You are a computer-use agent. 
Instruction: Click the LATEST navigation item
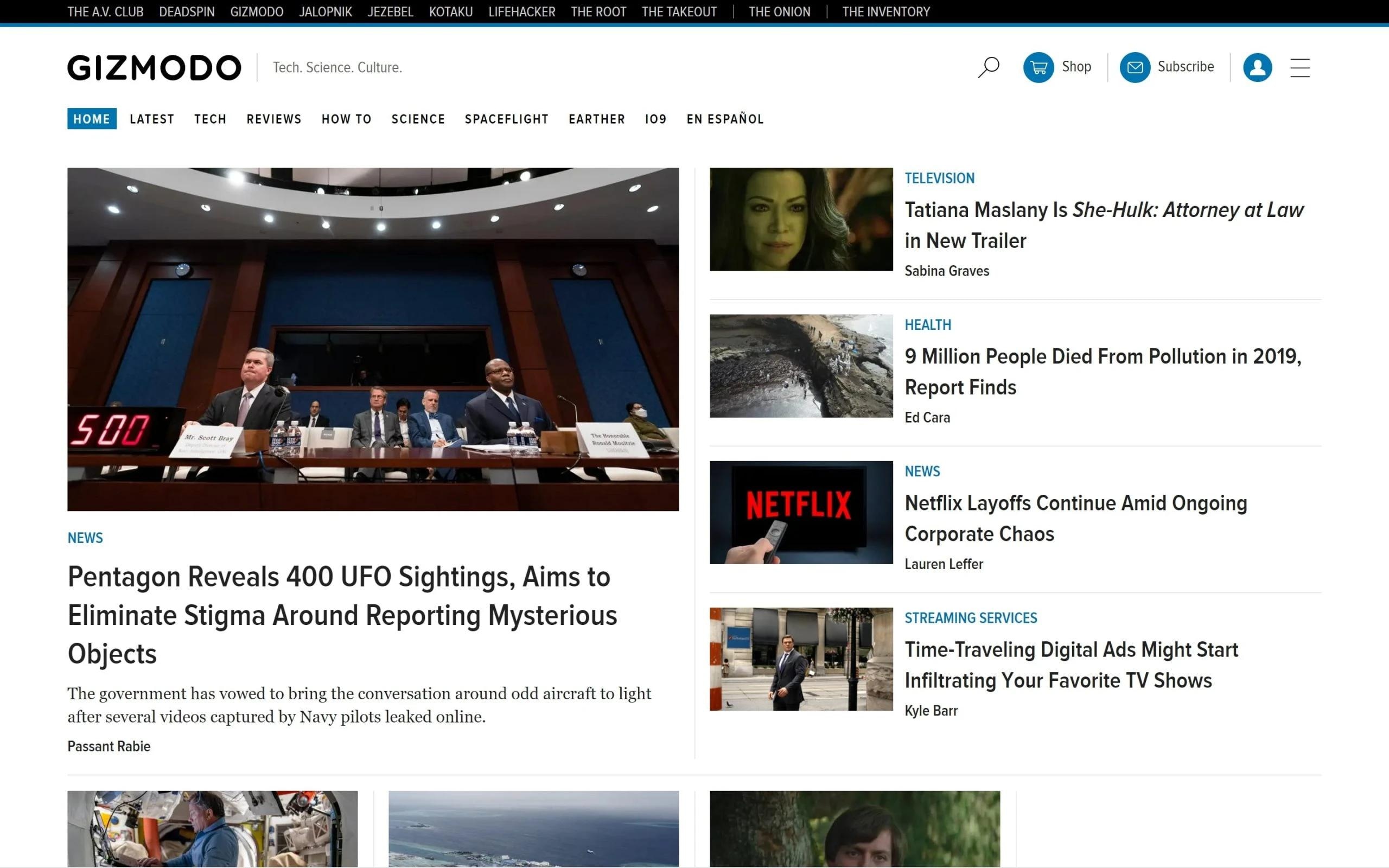point(151,118)
